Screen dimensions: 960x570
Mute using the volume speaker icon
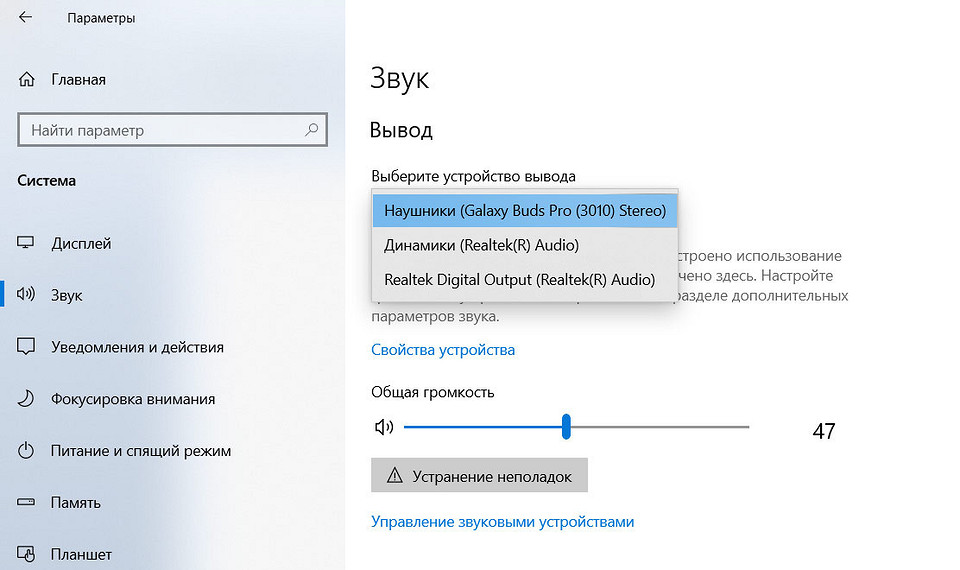[x=384, y=427]
